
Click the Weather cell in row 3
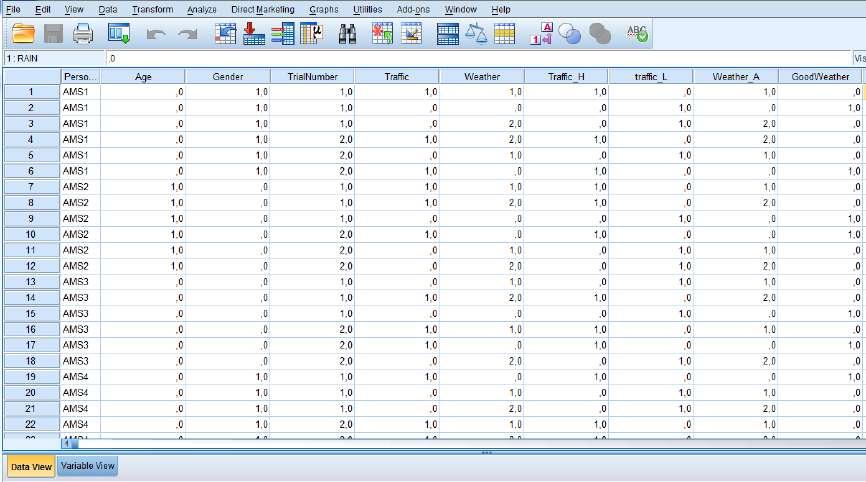(x=482, y=124)
